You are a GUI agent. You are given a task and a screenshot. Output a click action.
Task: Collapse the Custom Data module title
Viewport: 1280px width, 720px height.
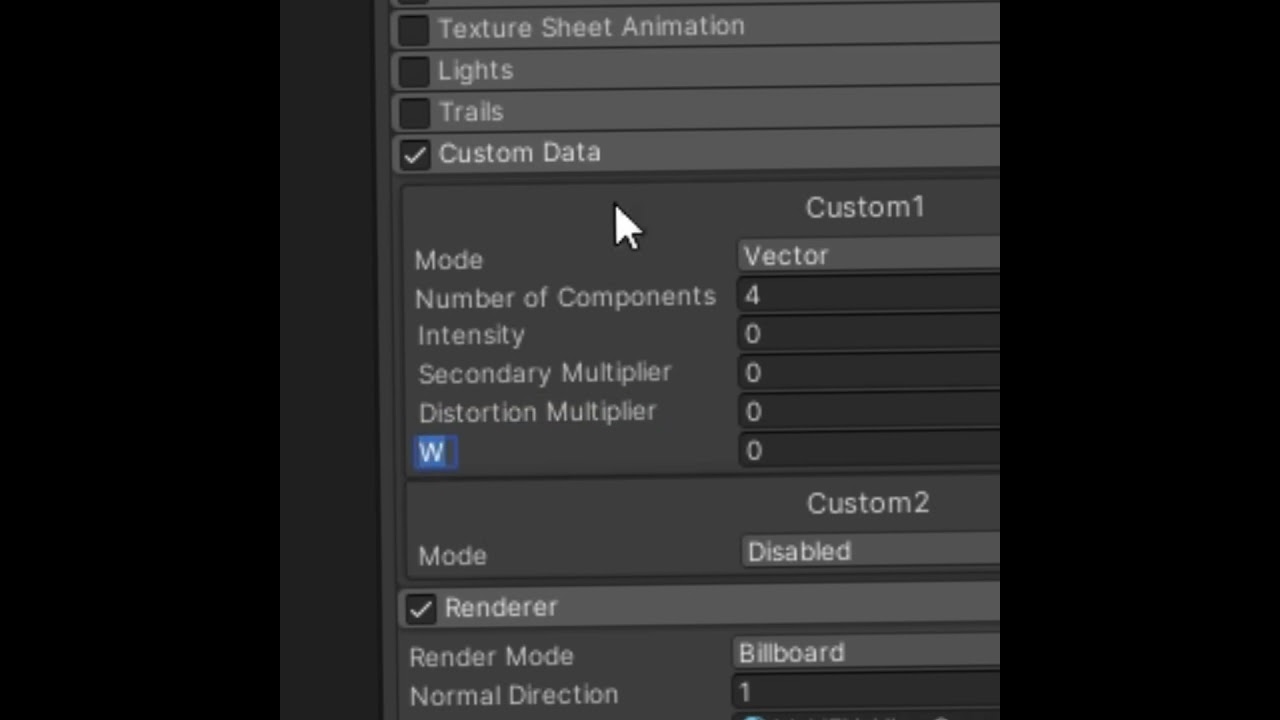519,153
